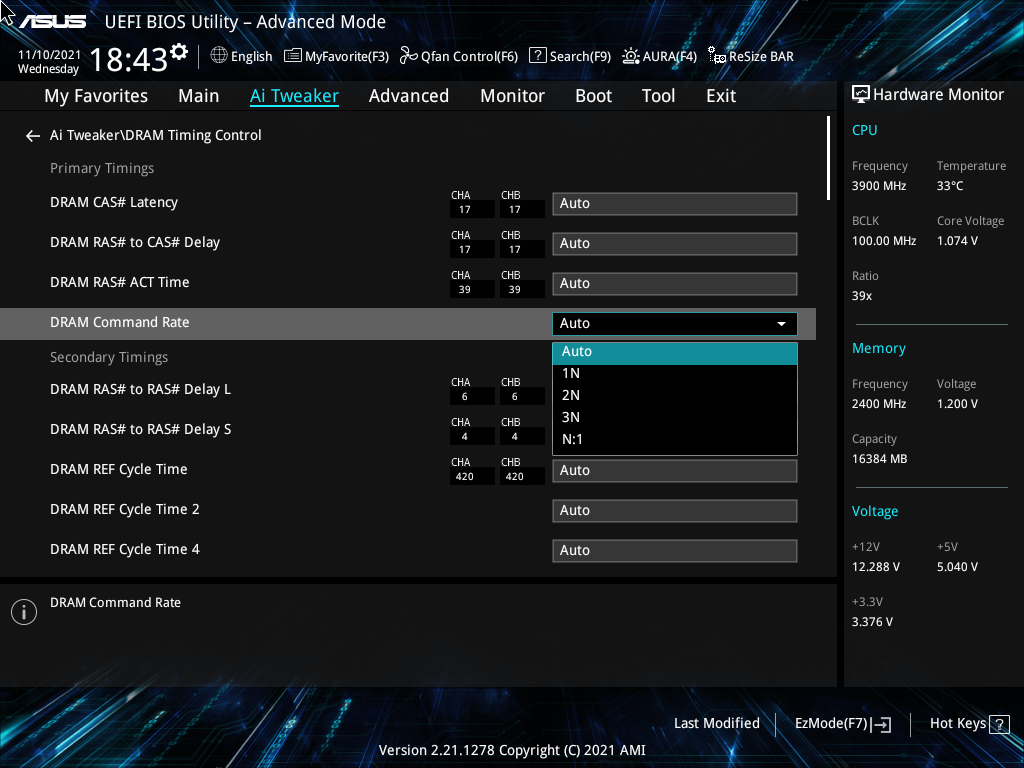Select the DRAM Command Rate row label
This screenshot has height=768, width=1024.
point(120,323)
